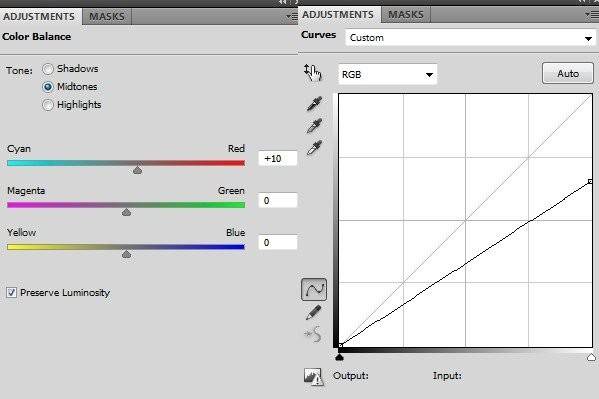Viewport: 599px width, 399px height.
Task: Click the Cyan-Red slider handle
Action: (138, 170)
